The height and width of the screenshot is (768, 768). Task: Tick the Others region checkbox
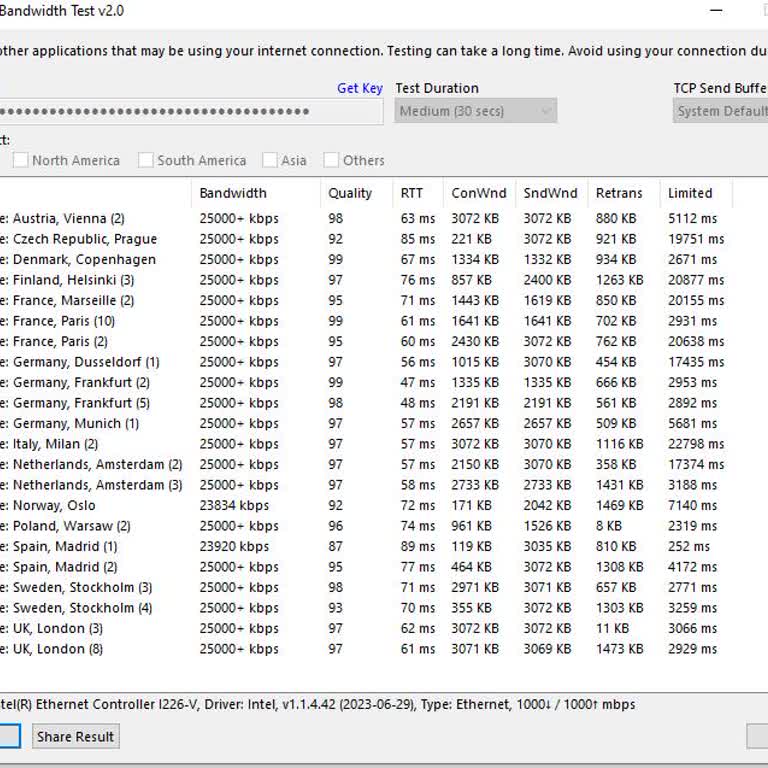(x=331, y=160)
